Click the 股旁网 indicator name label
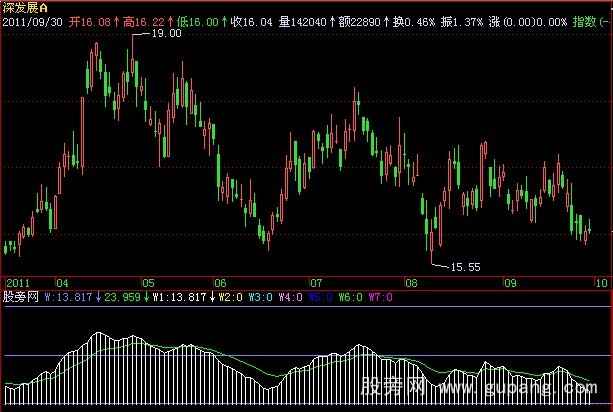This screenshot has width=613, height=412. pos(20,296)
